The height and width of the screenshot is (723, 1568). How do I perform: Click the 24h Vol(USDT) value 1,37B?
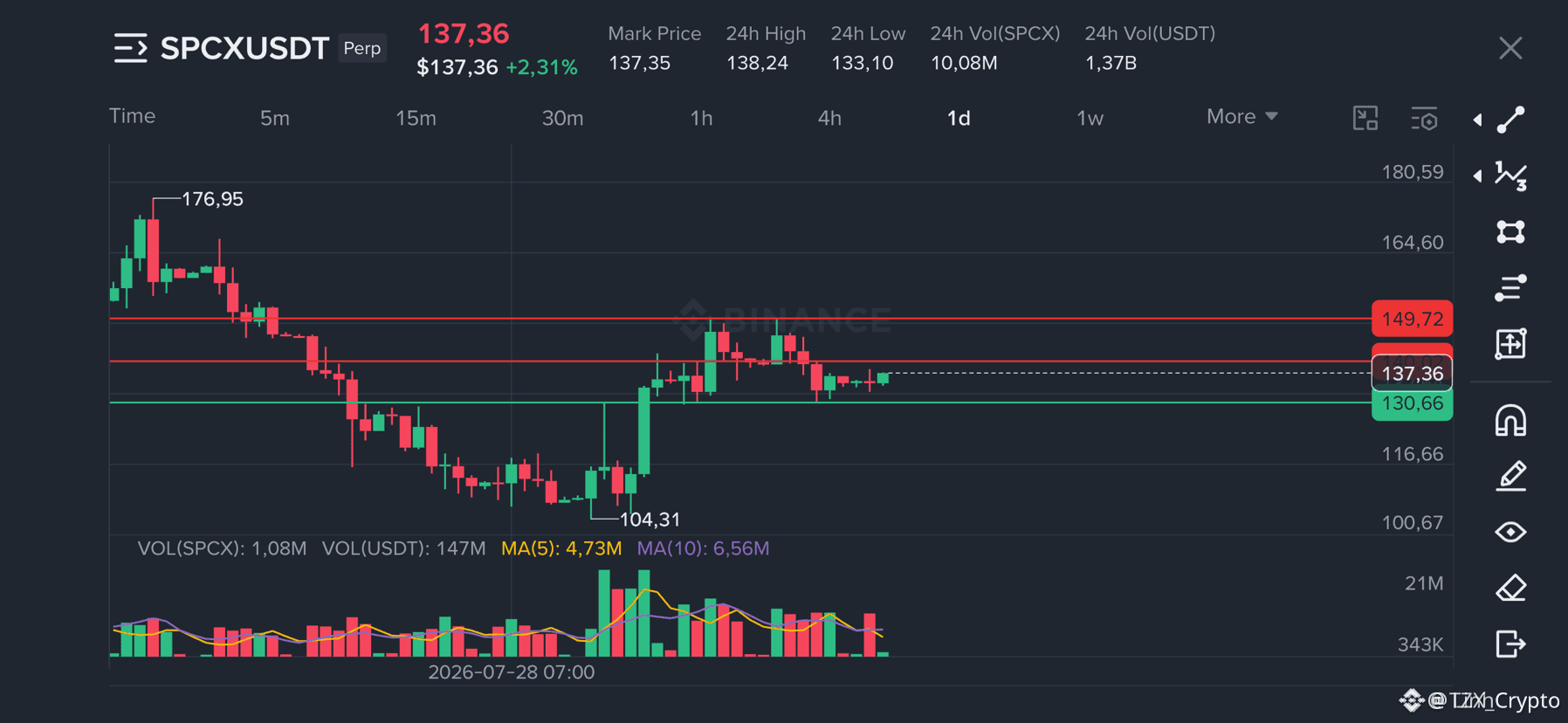click(x=1111, y=63)
